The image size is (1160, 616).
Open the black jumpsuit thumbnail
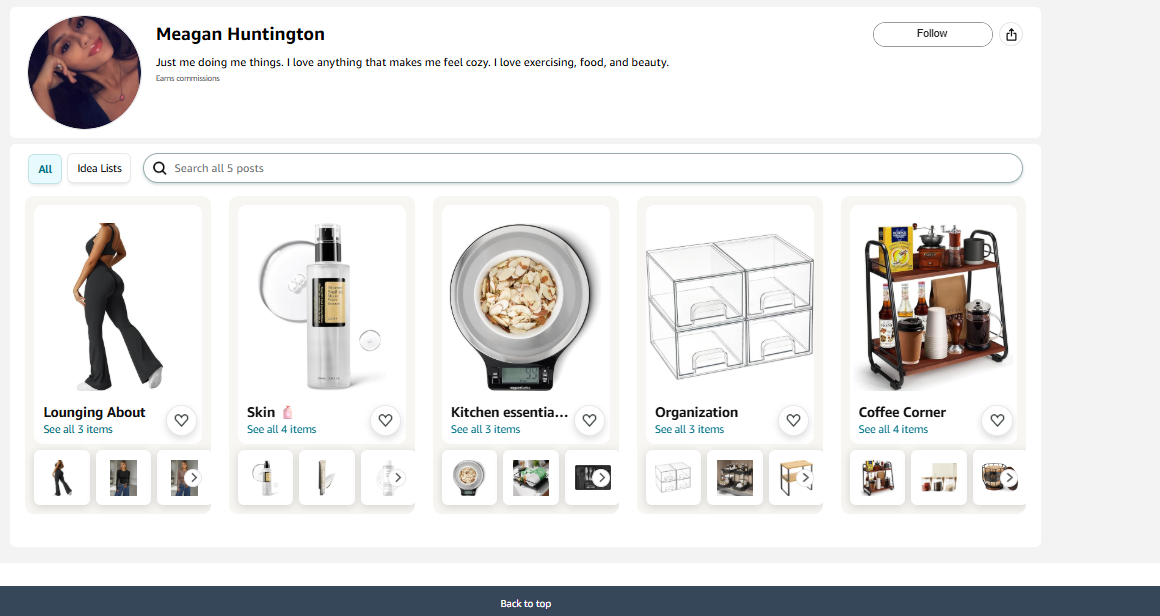[62, 478]
